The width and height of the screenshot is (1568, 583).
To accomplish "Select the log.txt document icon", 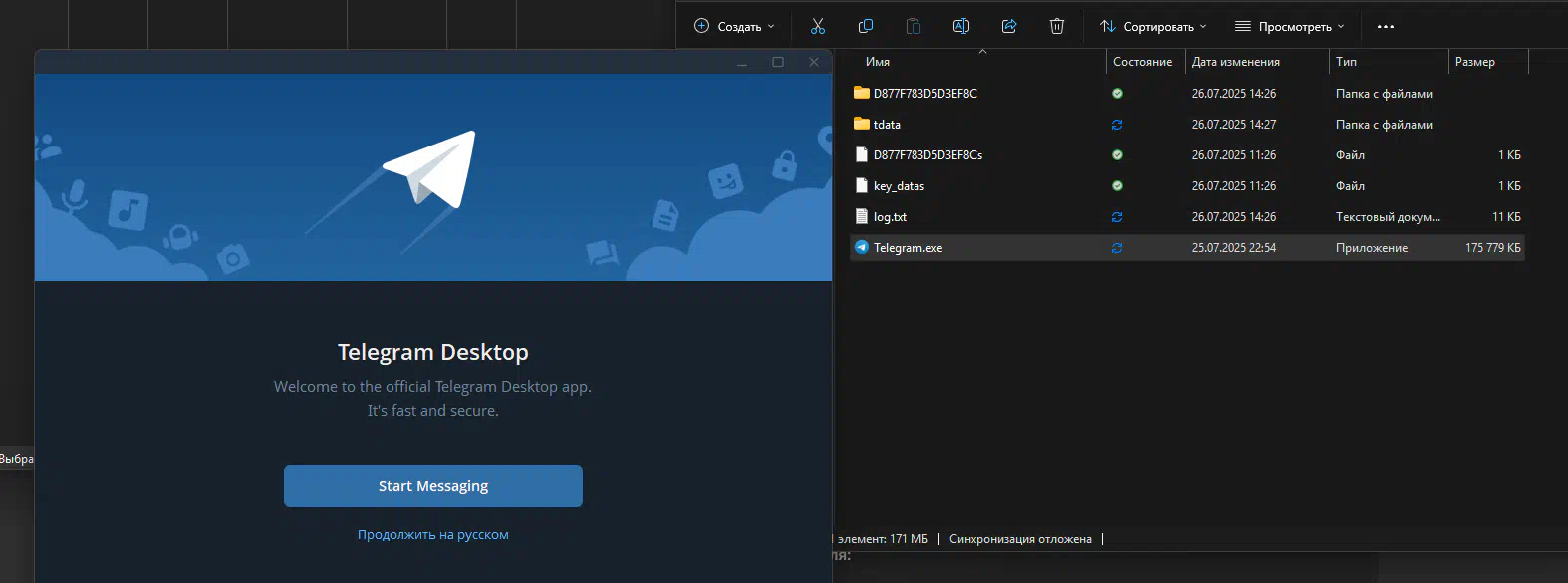I will pos(862,216).
